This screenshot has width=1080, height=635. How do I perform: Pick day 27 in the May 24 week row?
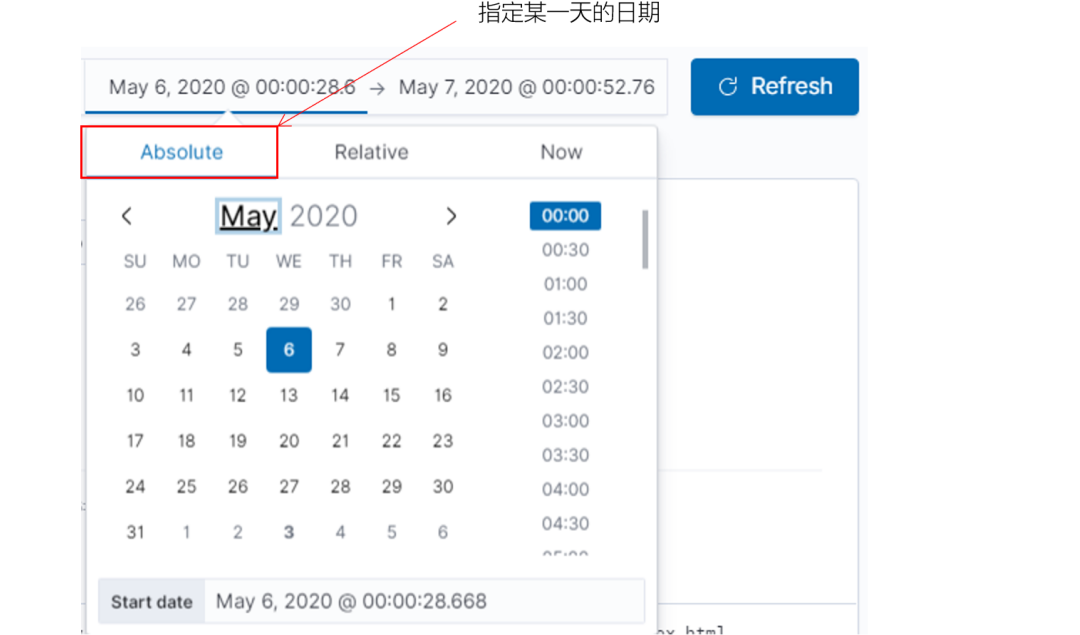[x=289, y=487]
